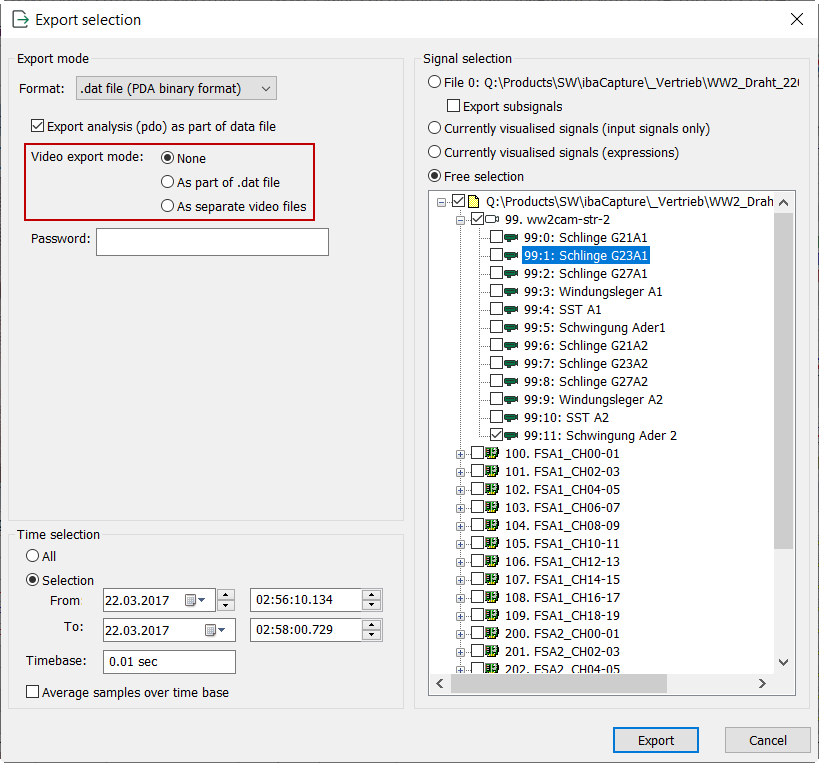The height and width of the screenshot is (763, 819).
Task: Click the file icon at the tree root
Action: 475,202
